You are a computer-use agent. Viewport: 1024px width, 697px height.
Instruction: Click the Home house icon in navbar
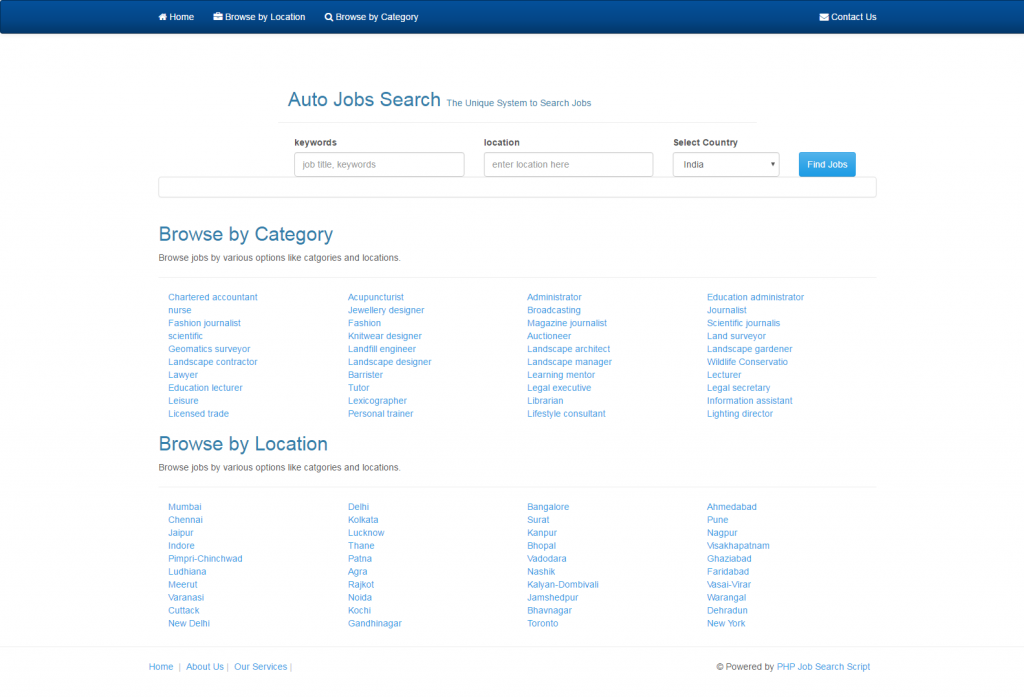(163, 17)
